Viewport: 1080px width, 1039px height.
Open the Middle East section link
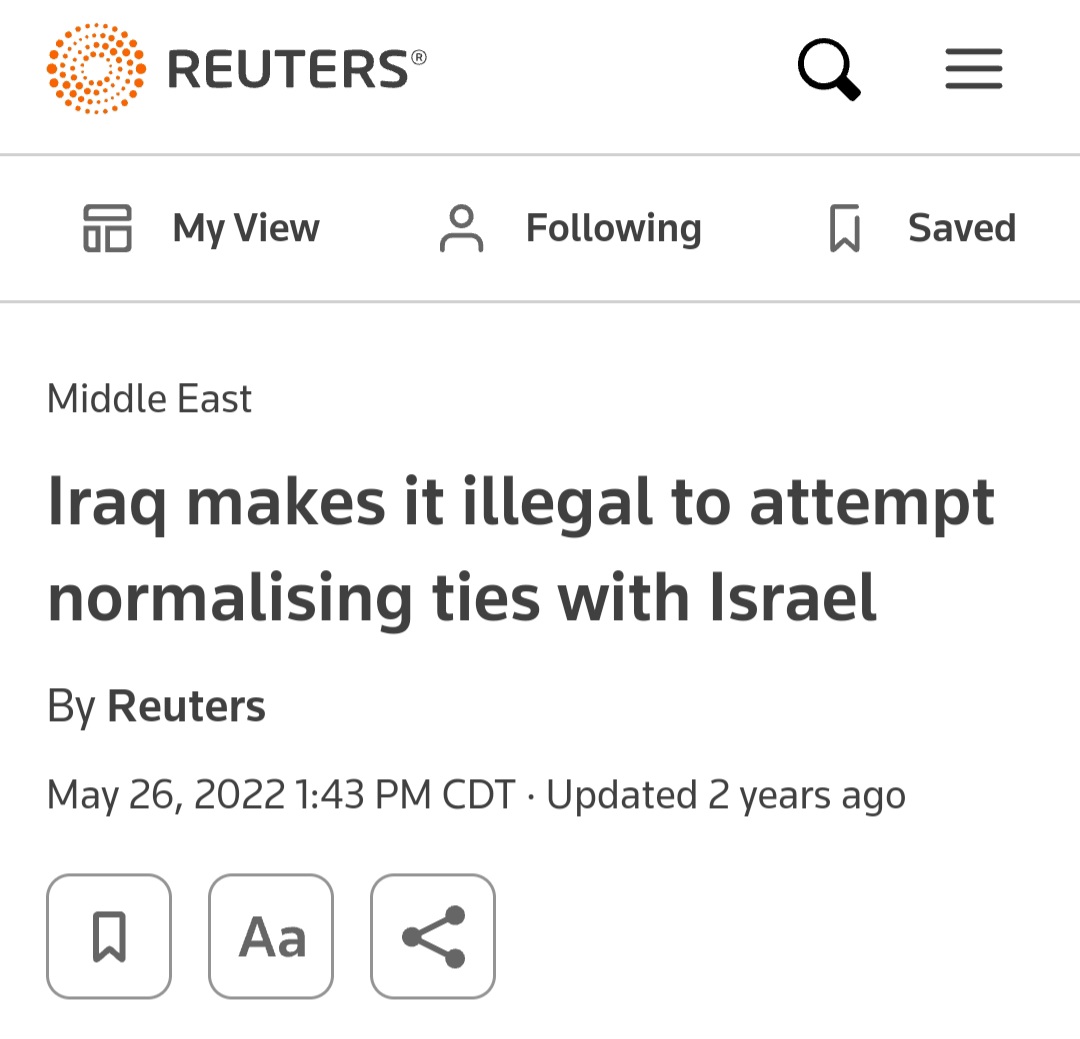coord(149,399)
